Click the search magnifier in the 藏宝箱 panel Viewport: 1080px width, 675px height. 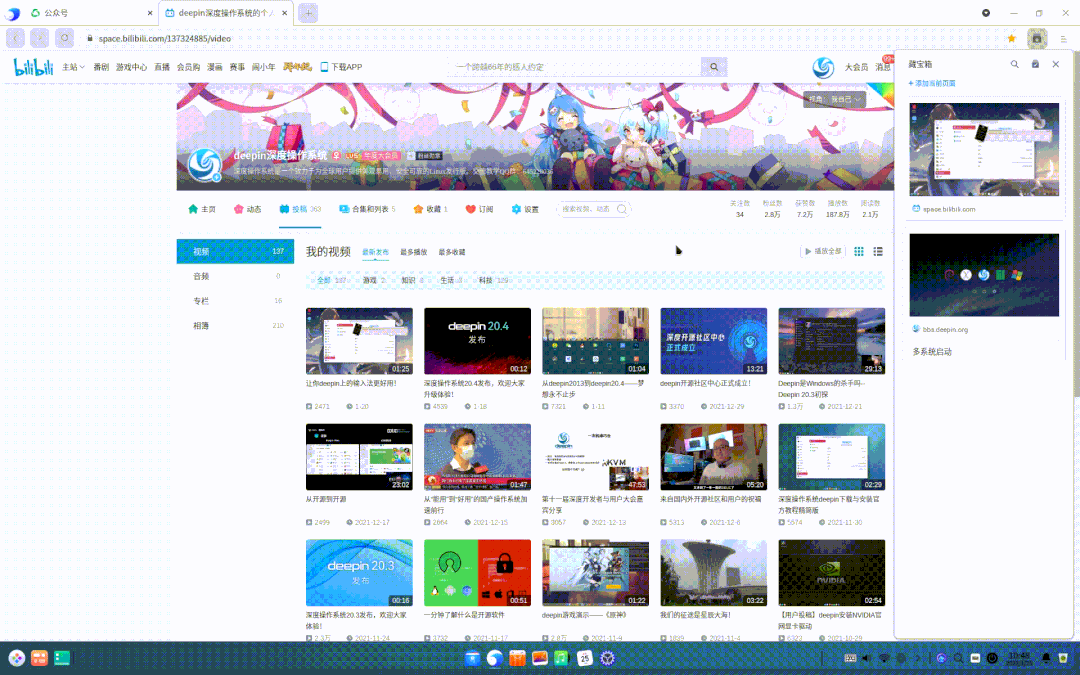pyautogui.click(x=1014, y=63)
